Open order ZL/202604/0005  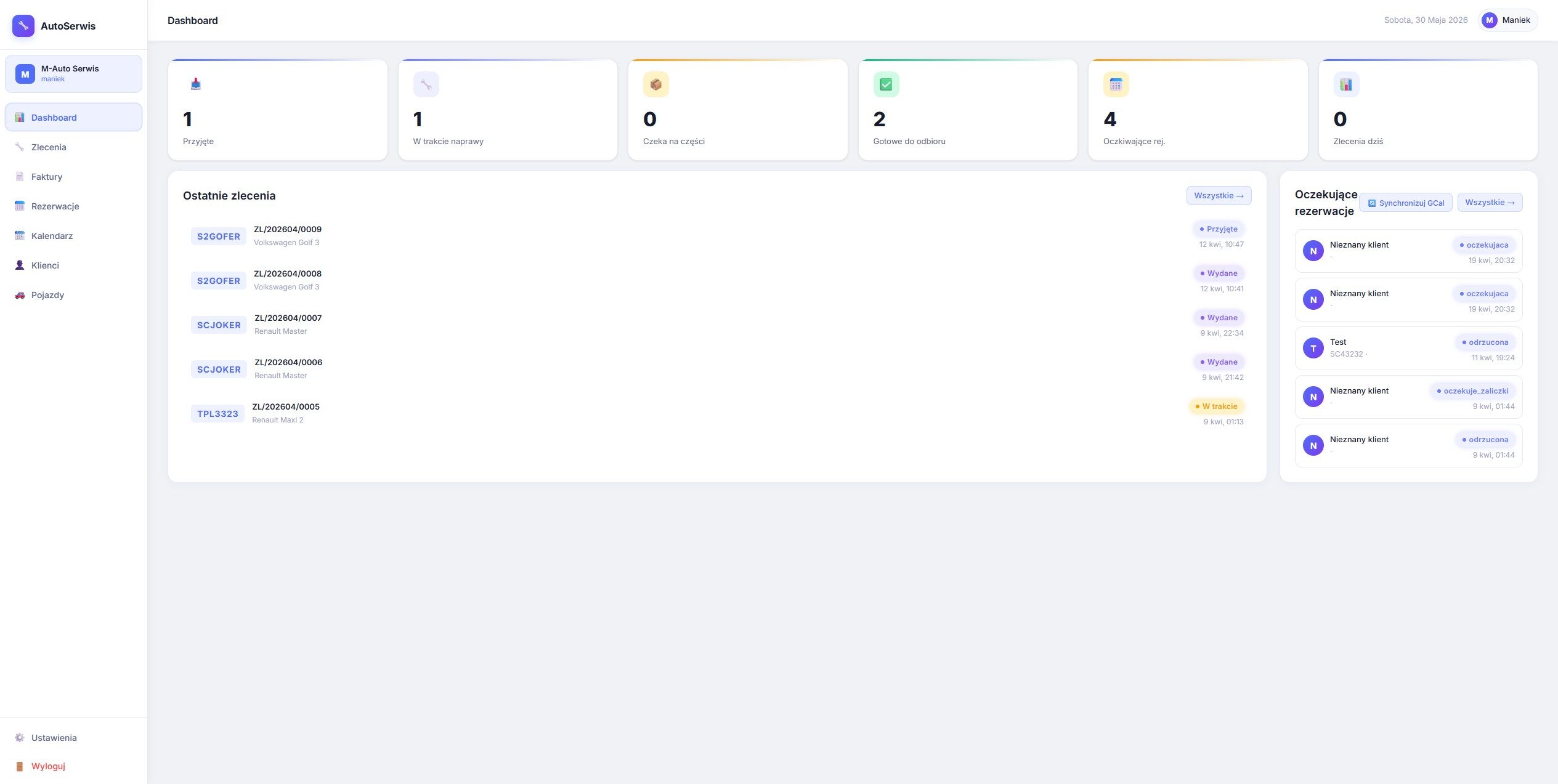(717, 413)
